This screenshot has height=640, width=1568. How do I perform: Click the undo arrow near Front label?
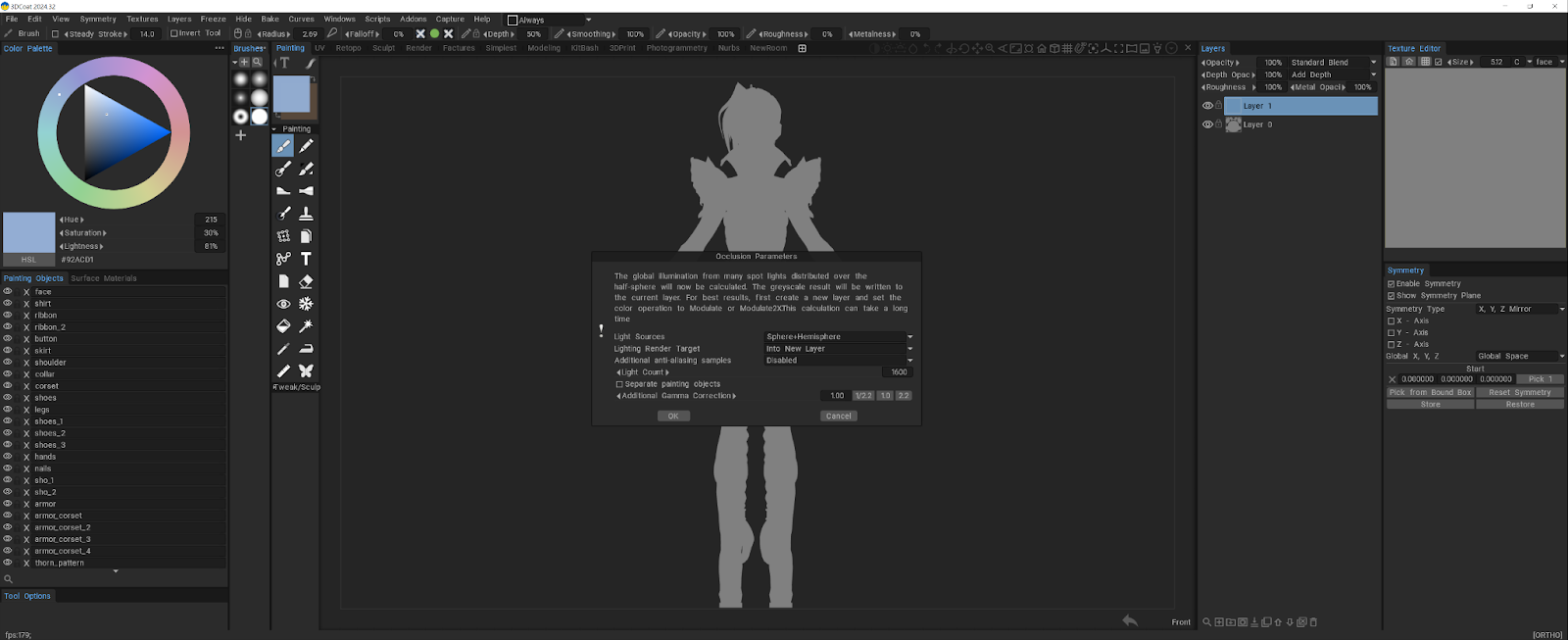(1130, 620)
